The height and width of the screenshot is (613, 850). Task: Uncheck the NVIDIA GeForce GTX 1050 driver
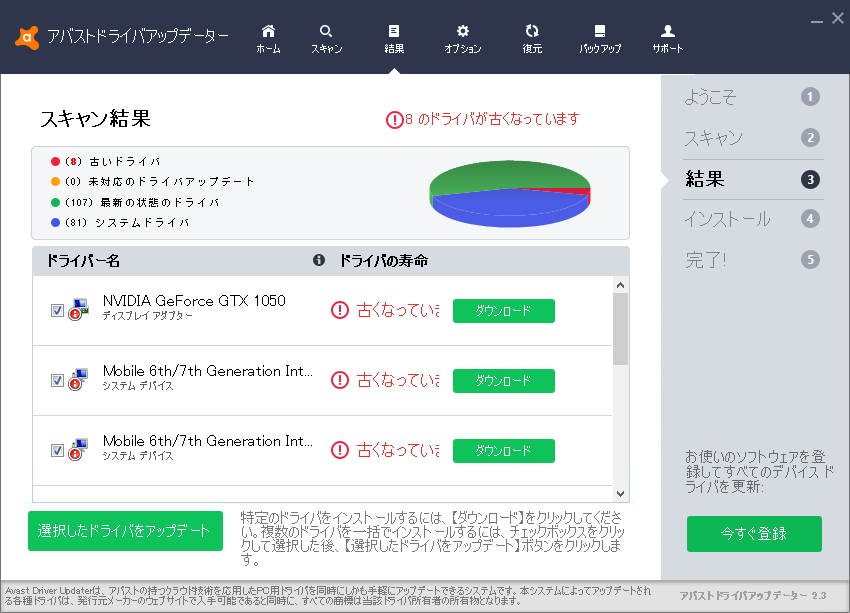point(58,310)
